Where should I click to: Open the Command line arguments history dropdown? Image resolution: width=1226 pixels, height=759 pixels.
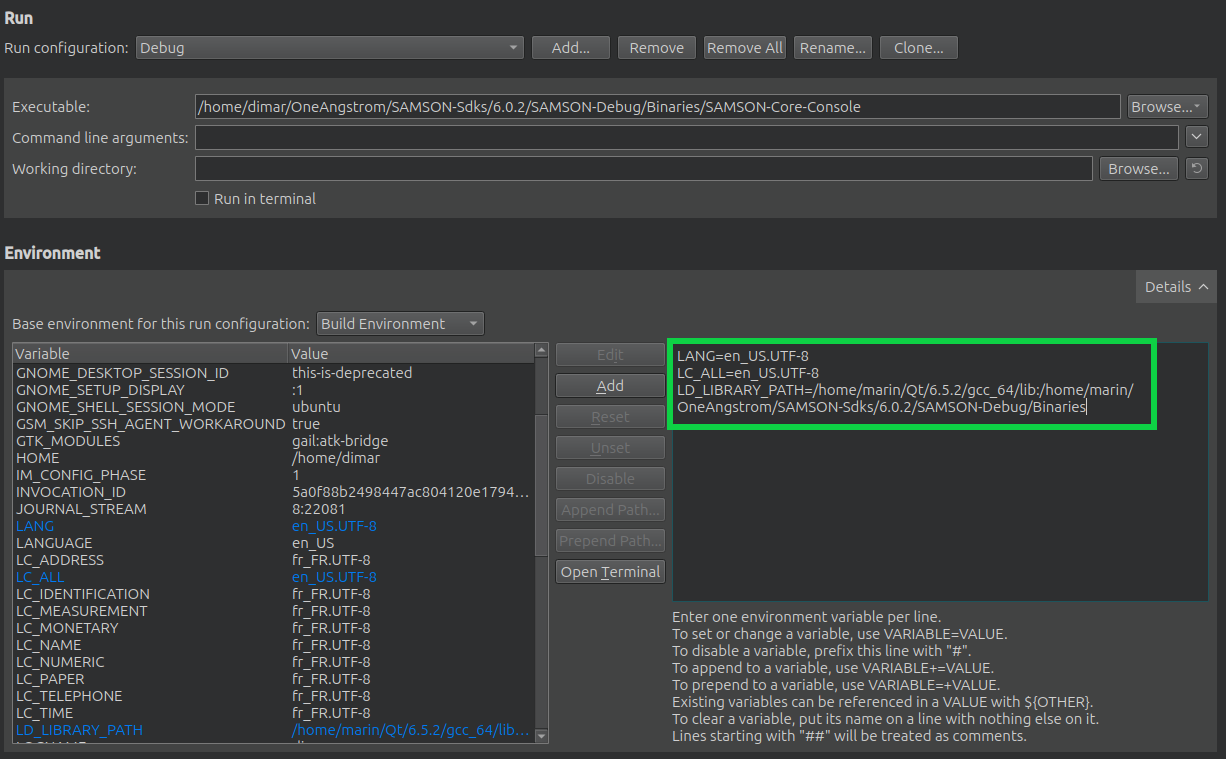(1197, 137)
